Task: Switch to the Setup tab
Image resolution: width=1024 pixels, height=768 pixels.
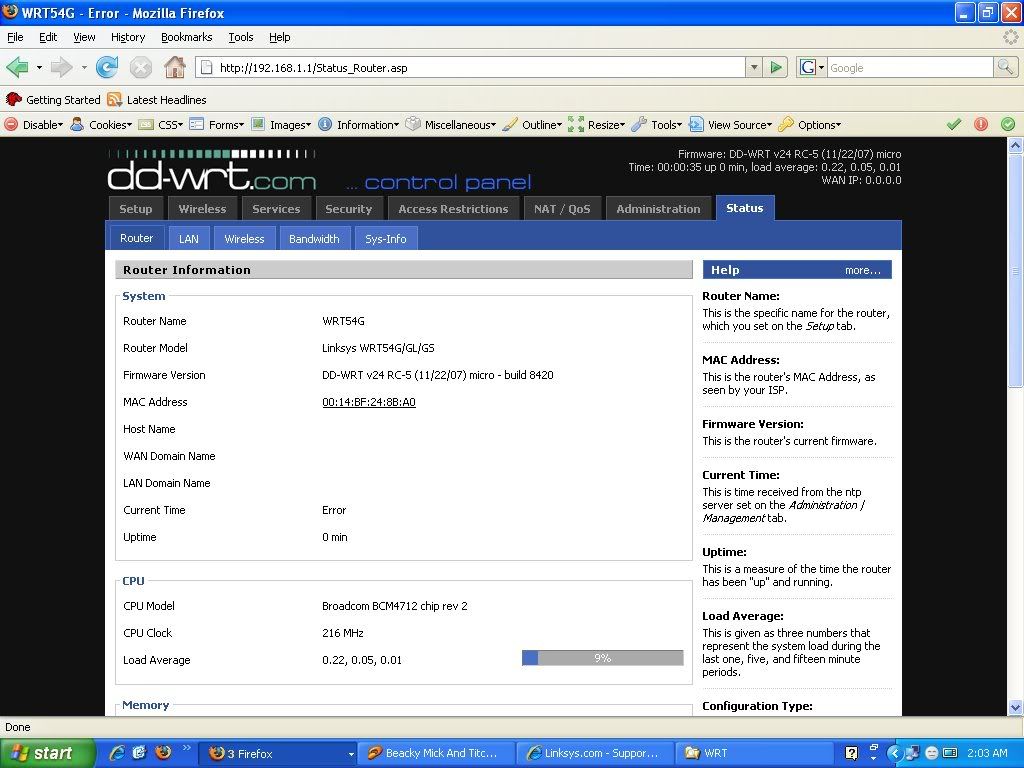Action: (x=136, y=209)
